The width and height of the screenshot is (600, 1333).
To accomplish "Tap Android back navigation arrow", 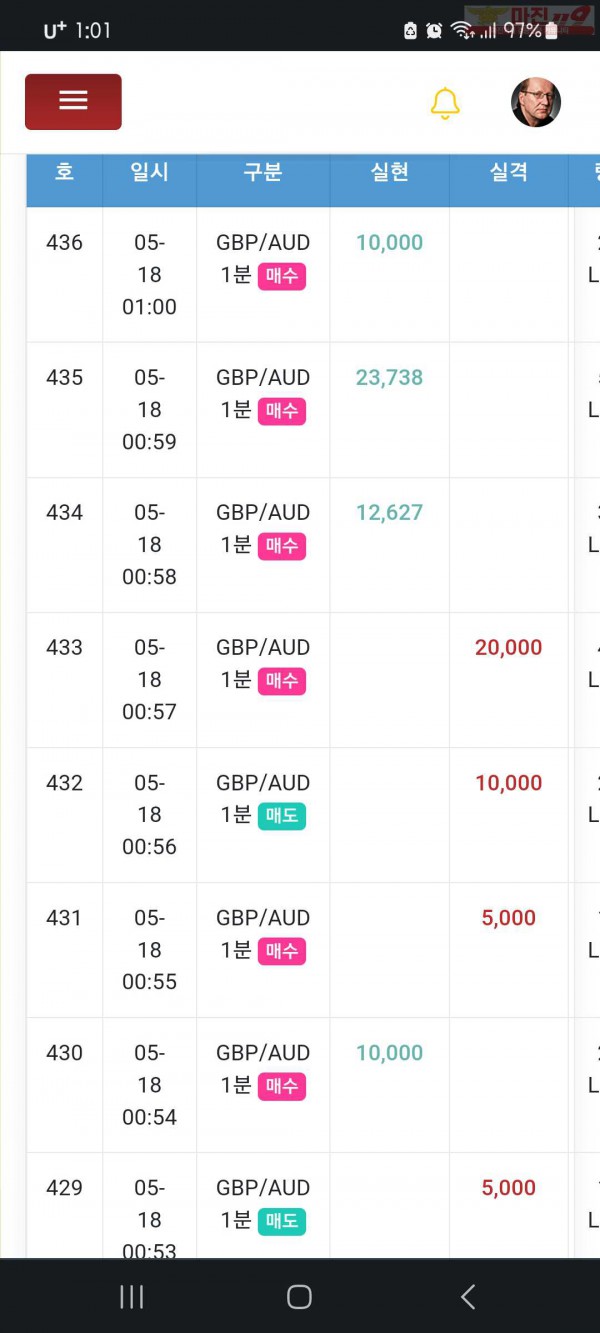I will tap(467, 1297).
